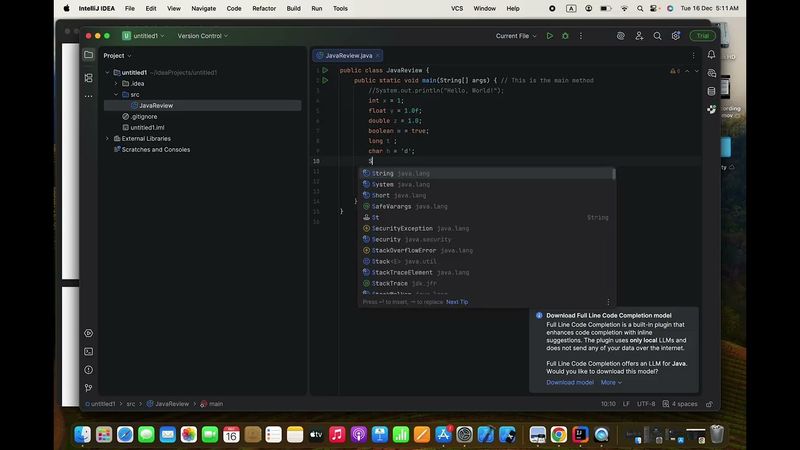This screenshot has width=800, height=450.
Task: Open the Problems tool window
Action: pos(88,369)
